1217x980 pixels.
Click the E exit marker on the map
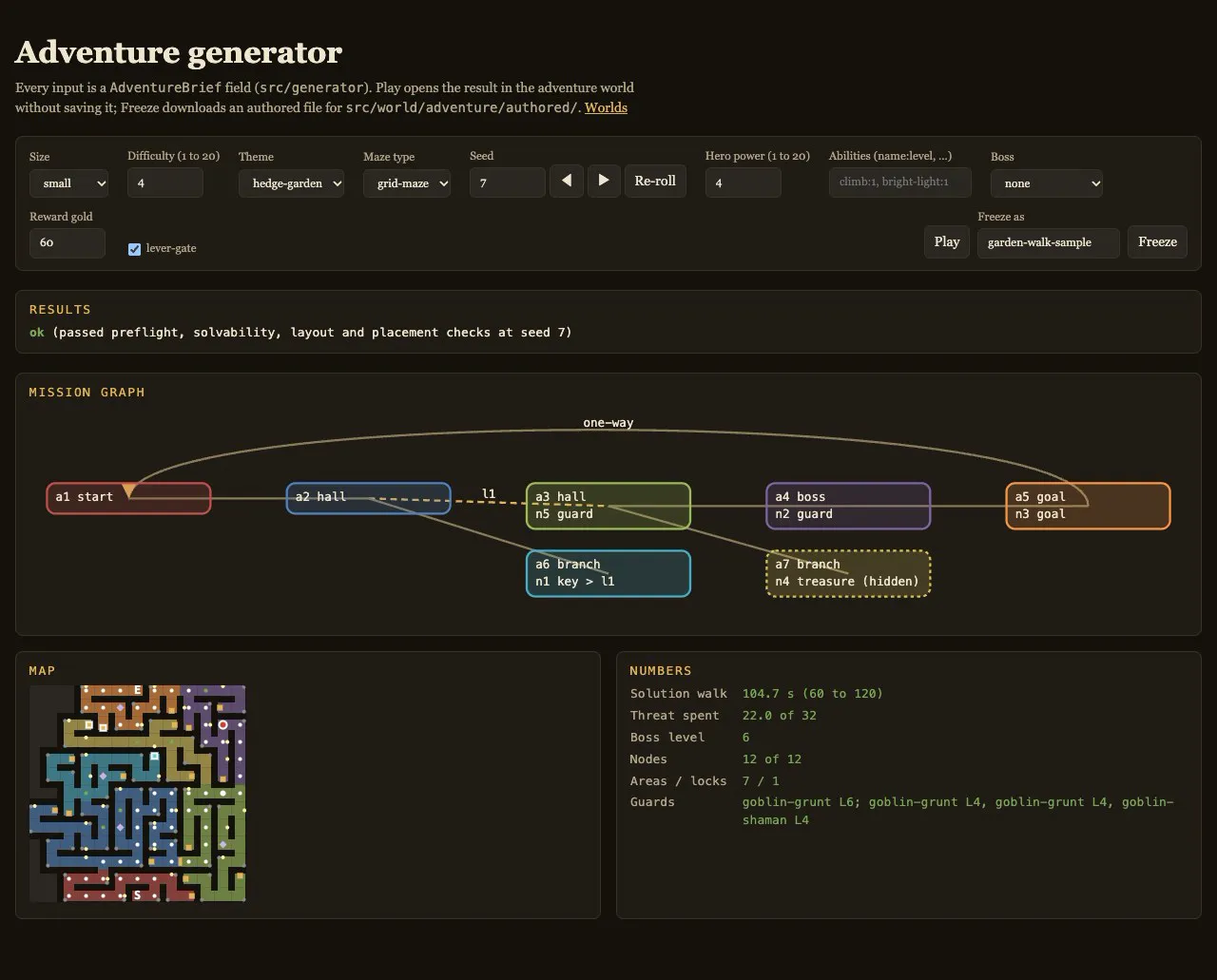click(138, 690)
